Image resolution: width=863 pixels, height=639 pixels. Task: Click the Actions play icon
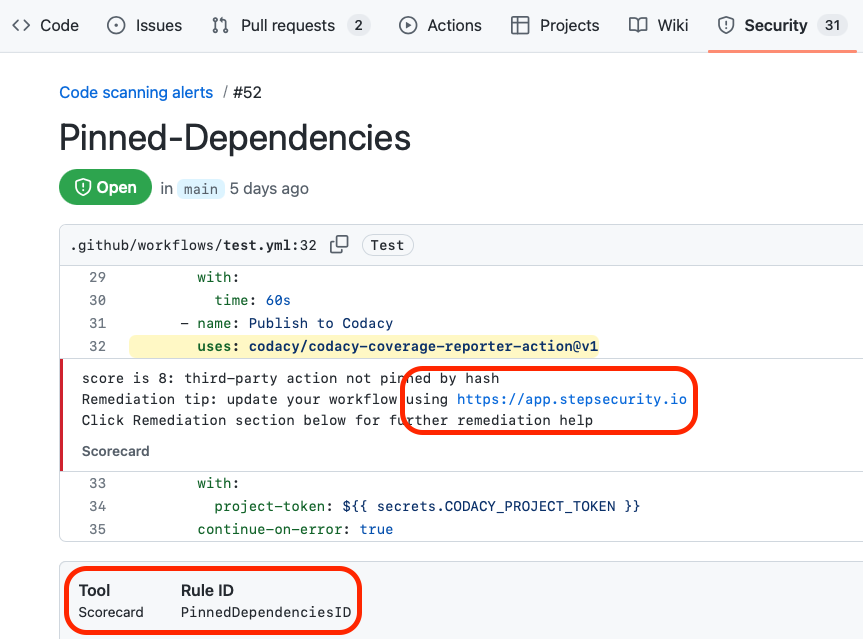click(406, 25)
